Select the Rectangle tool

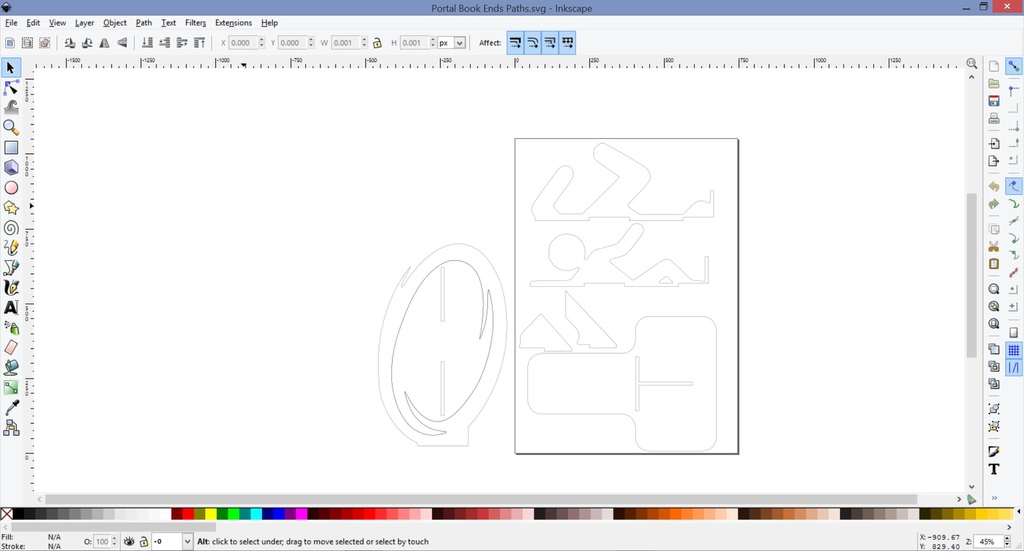click(11, 147)
